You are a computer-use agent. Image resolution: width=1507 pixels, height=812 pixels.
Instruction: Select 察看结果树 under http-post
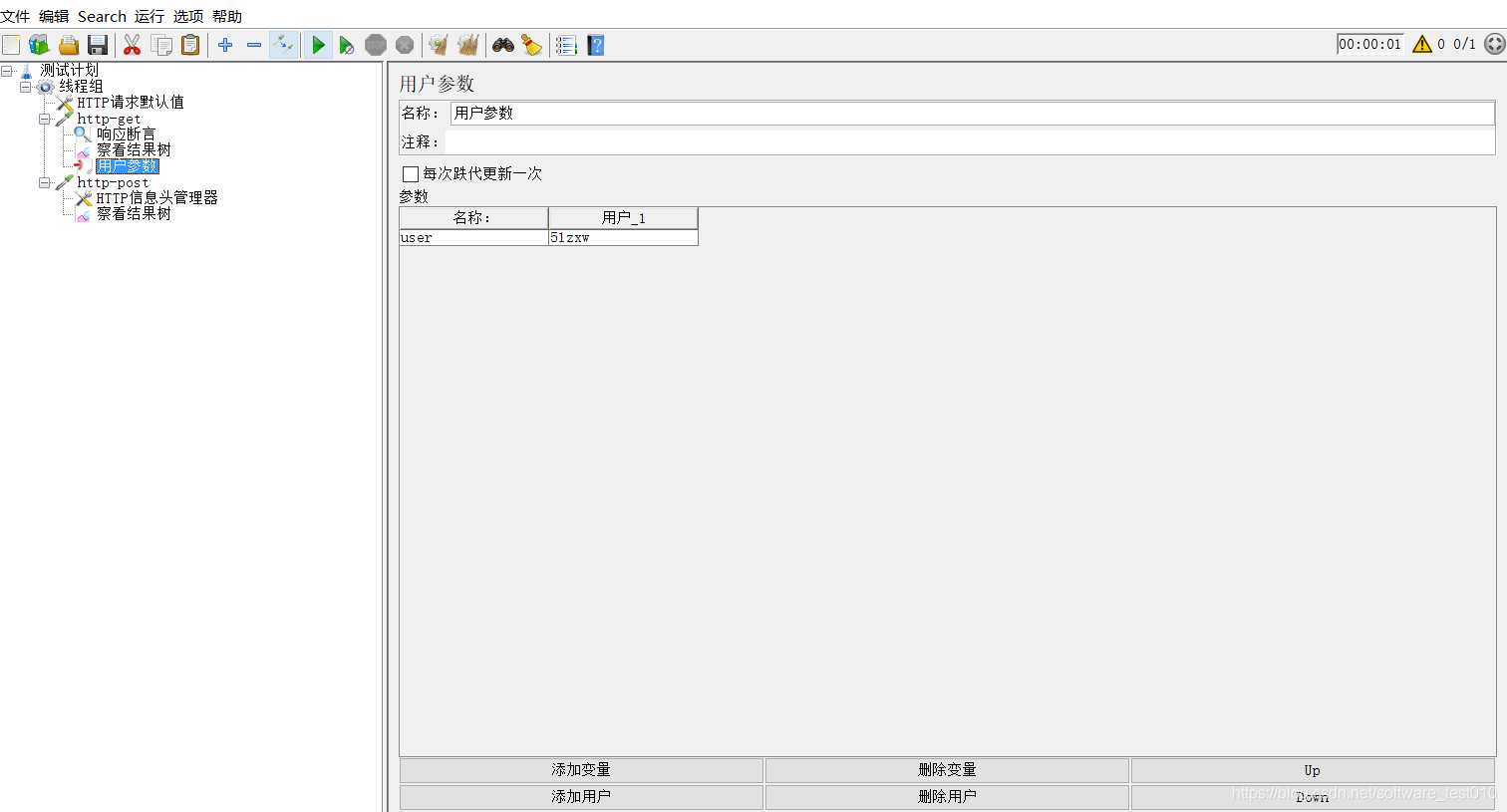pos(134,213)
